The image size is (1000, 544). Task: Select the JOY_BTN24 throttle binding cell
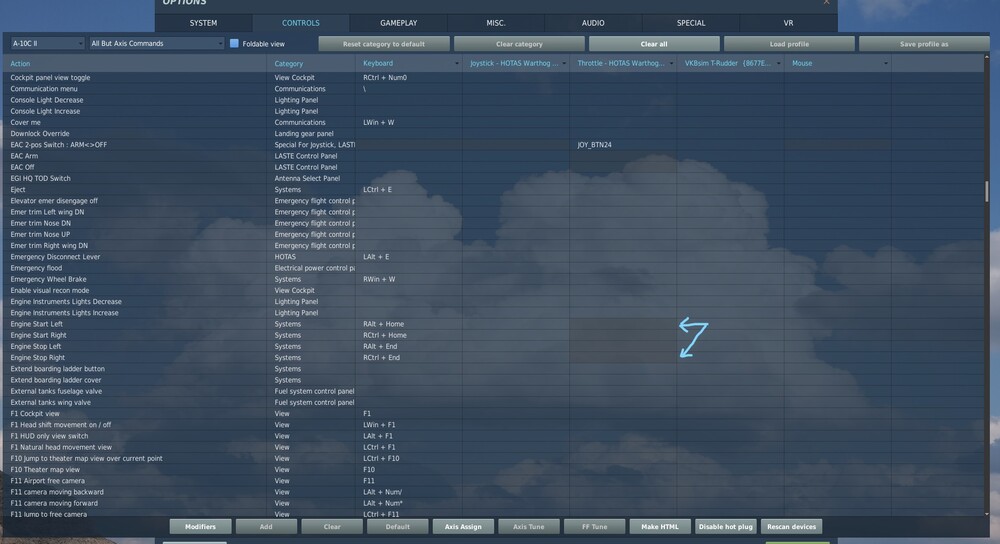point(622,145)
